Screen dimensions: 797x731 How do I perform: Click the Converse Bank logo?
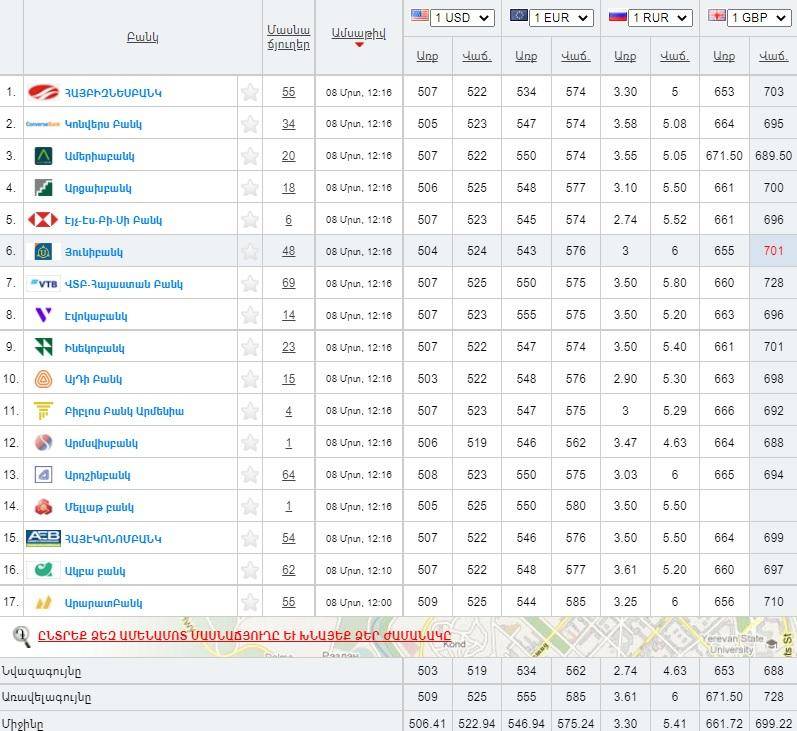pyautogui.click(x=43, y=124)
